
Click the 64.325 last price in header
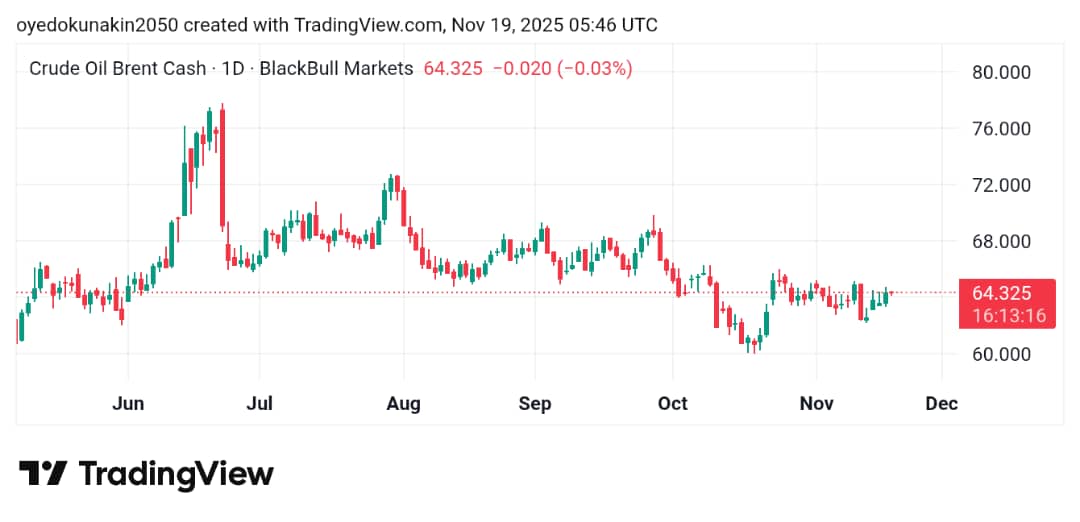coord(453,69)
